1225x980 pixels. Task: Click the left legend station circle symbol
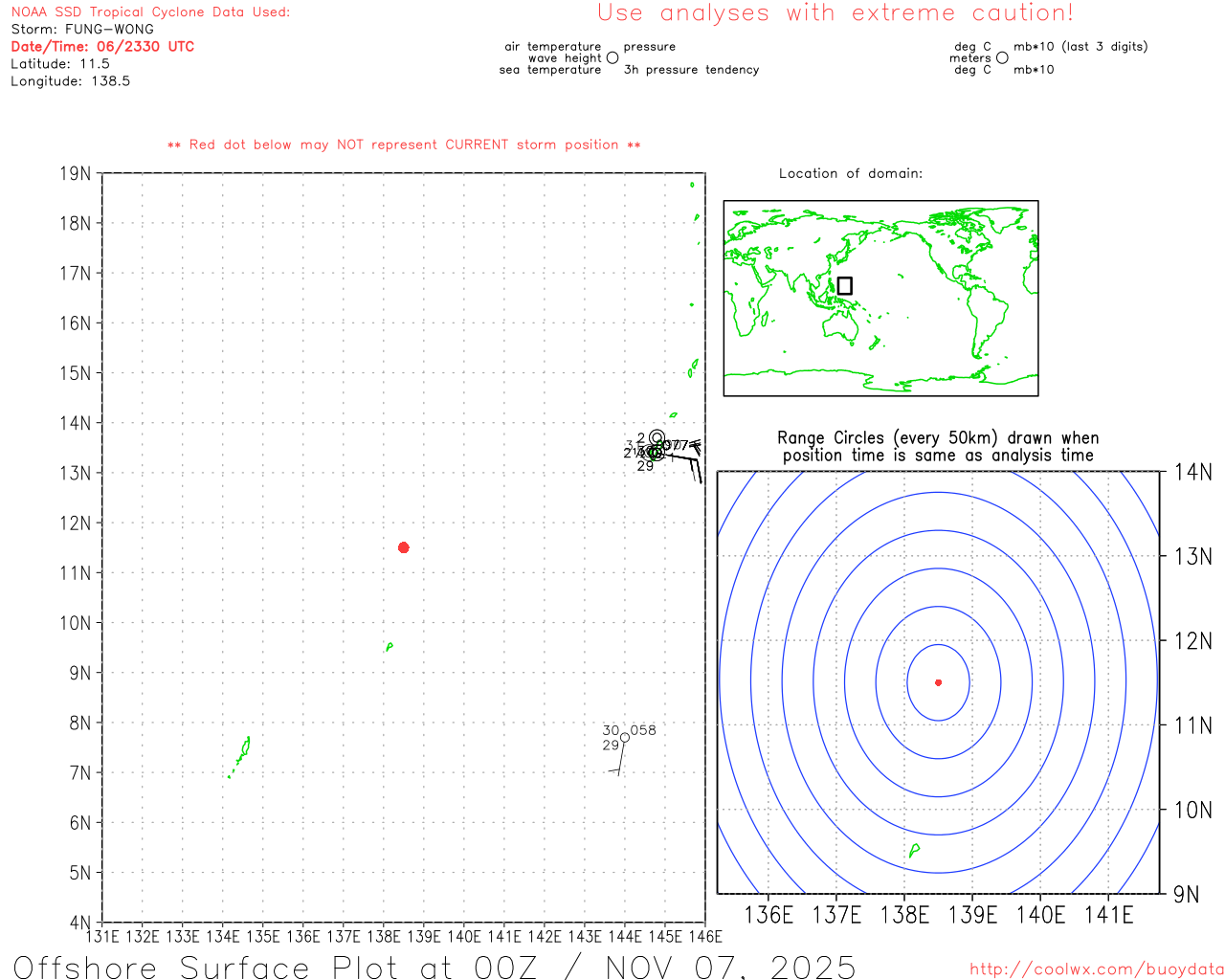[x=612, y=58]
